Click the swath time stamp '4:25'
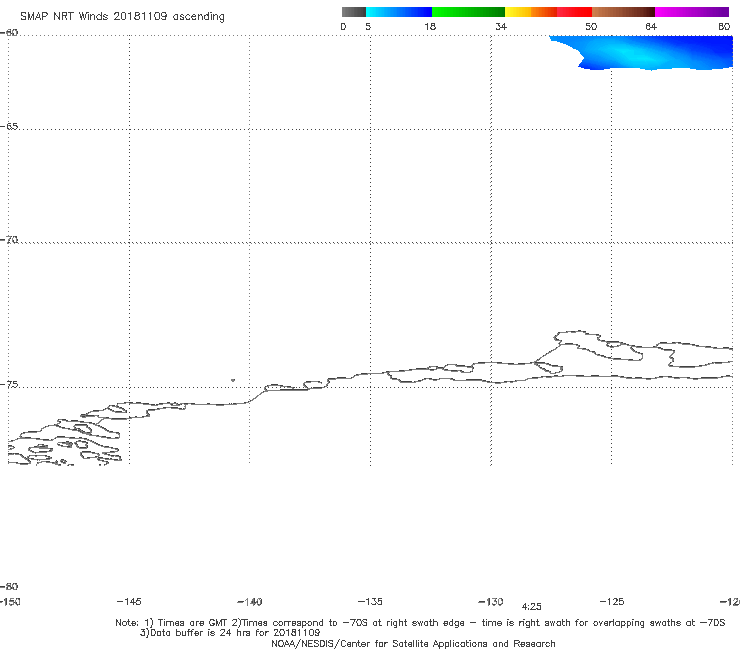 coord(531,607)
